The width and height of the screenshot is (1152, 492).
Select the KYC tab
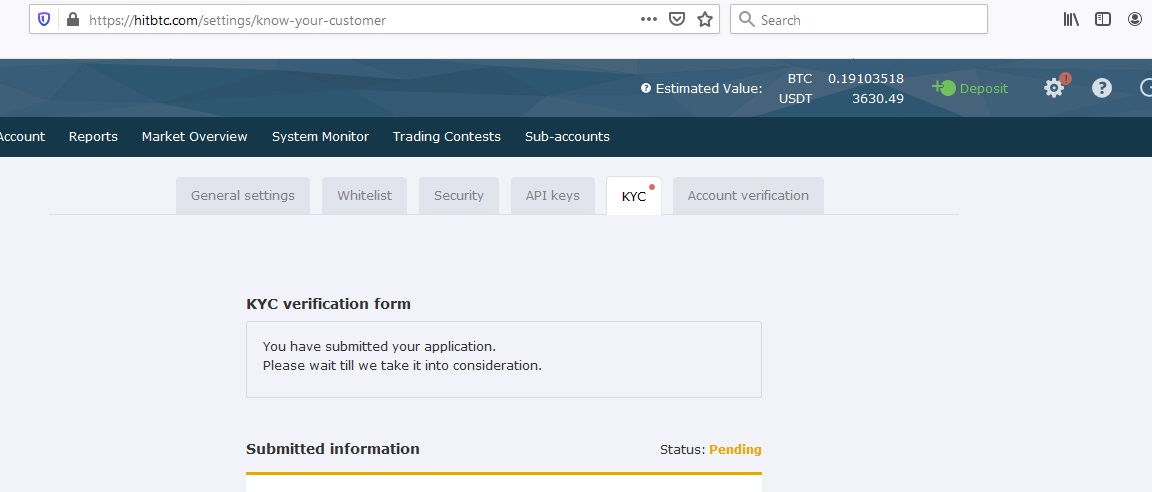pyautogui.click(x=633, y=196)
